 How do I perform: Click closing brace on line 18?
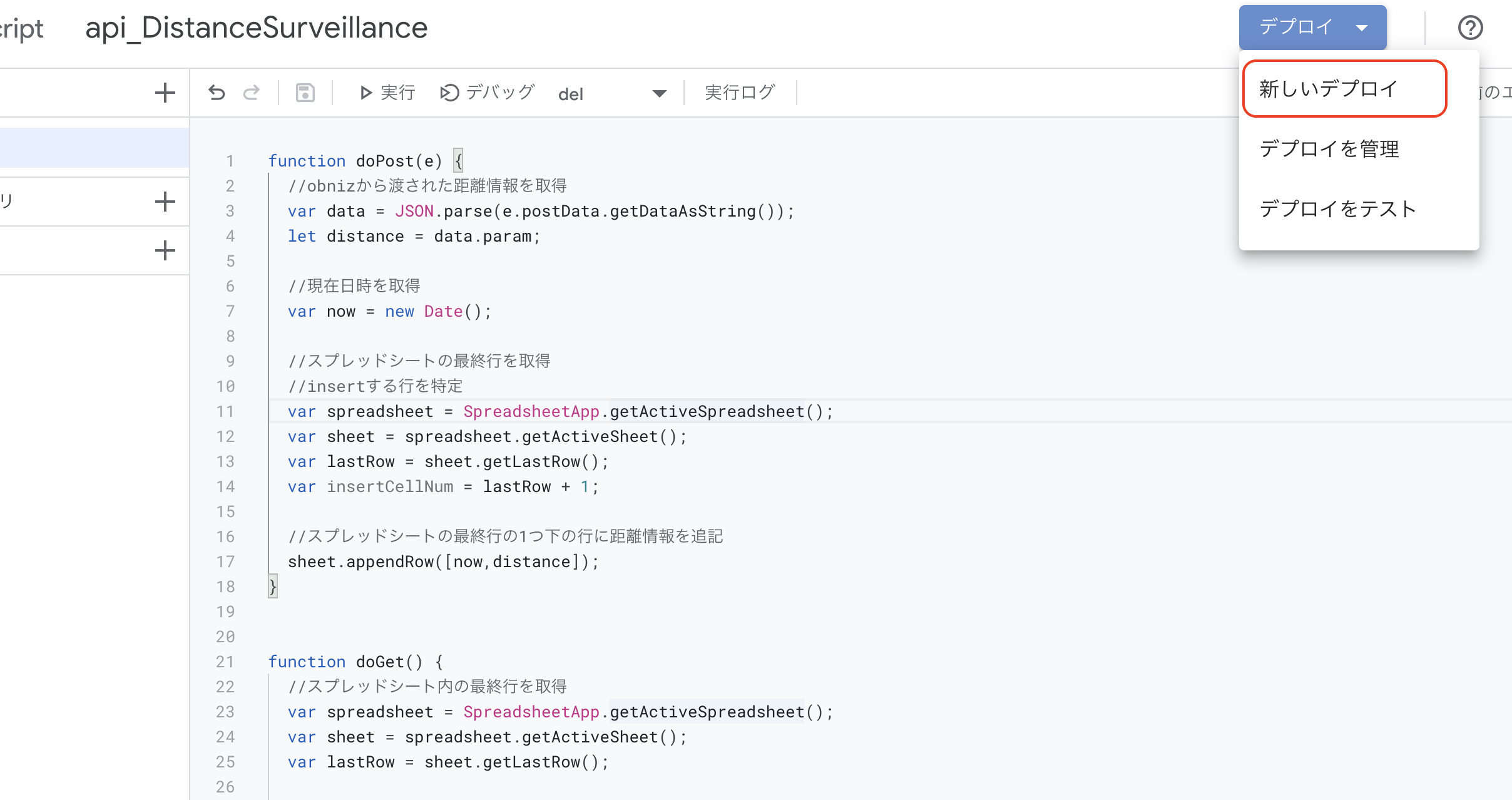(273, 587)
